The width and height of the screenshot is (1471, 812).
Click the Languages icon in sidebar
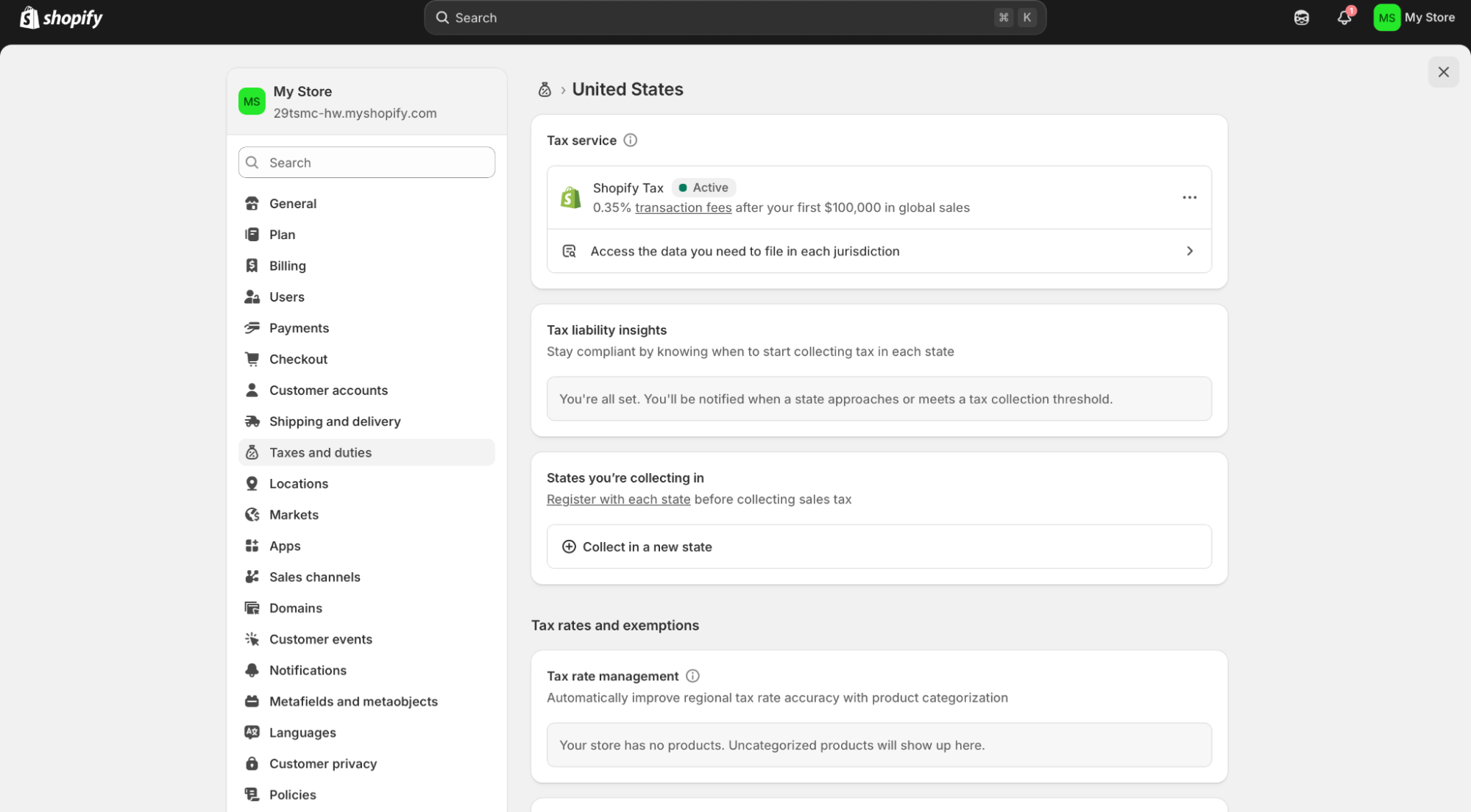(252, 733)
